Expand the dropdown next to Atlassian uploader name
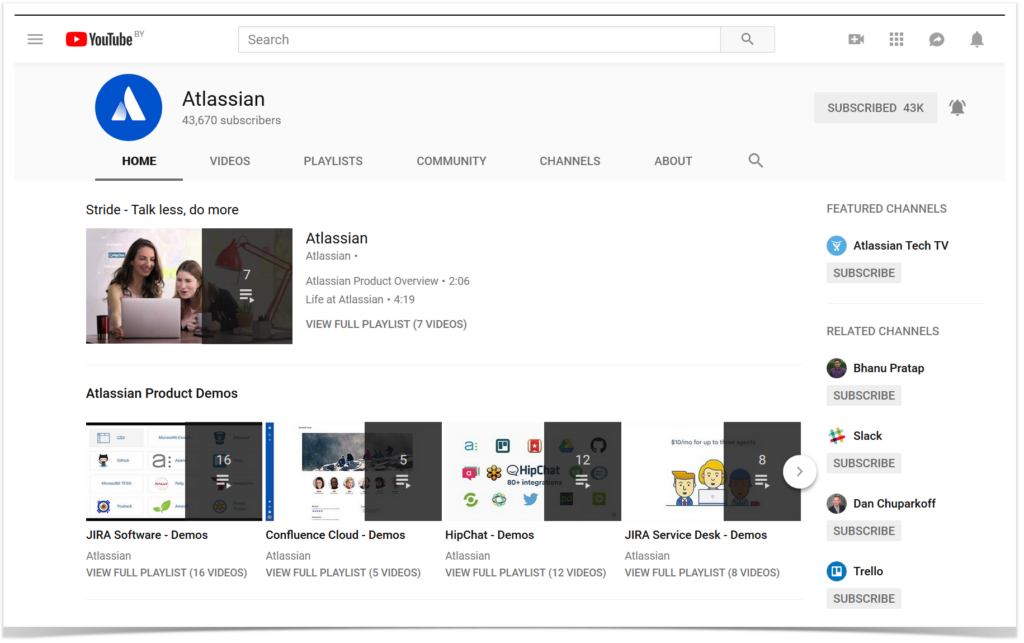The image size is (1024, 643). (357, 256)
